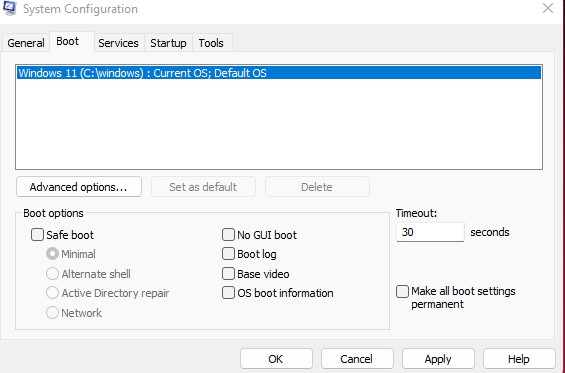Select the Tools tab
565x373 pixels.
click(x=211, y=43)
